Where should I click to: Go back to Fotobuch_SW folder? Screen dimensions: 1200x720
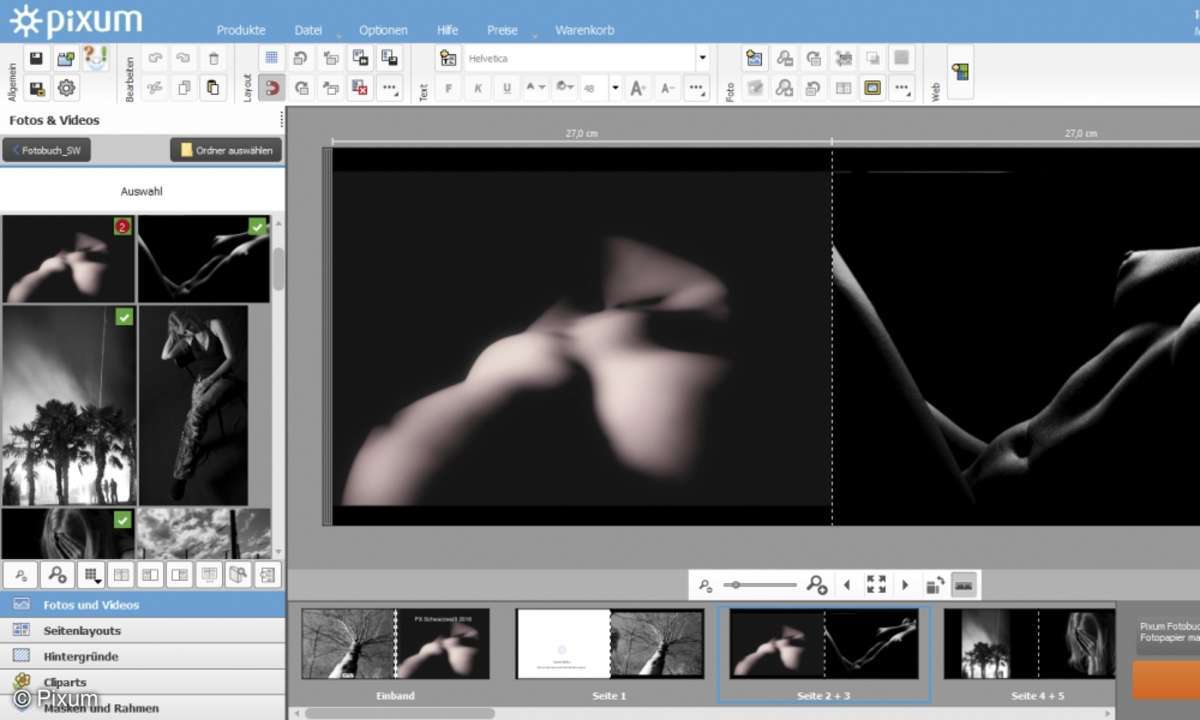[x=47, y=150]
